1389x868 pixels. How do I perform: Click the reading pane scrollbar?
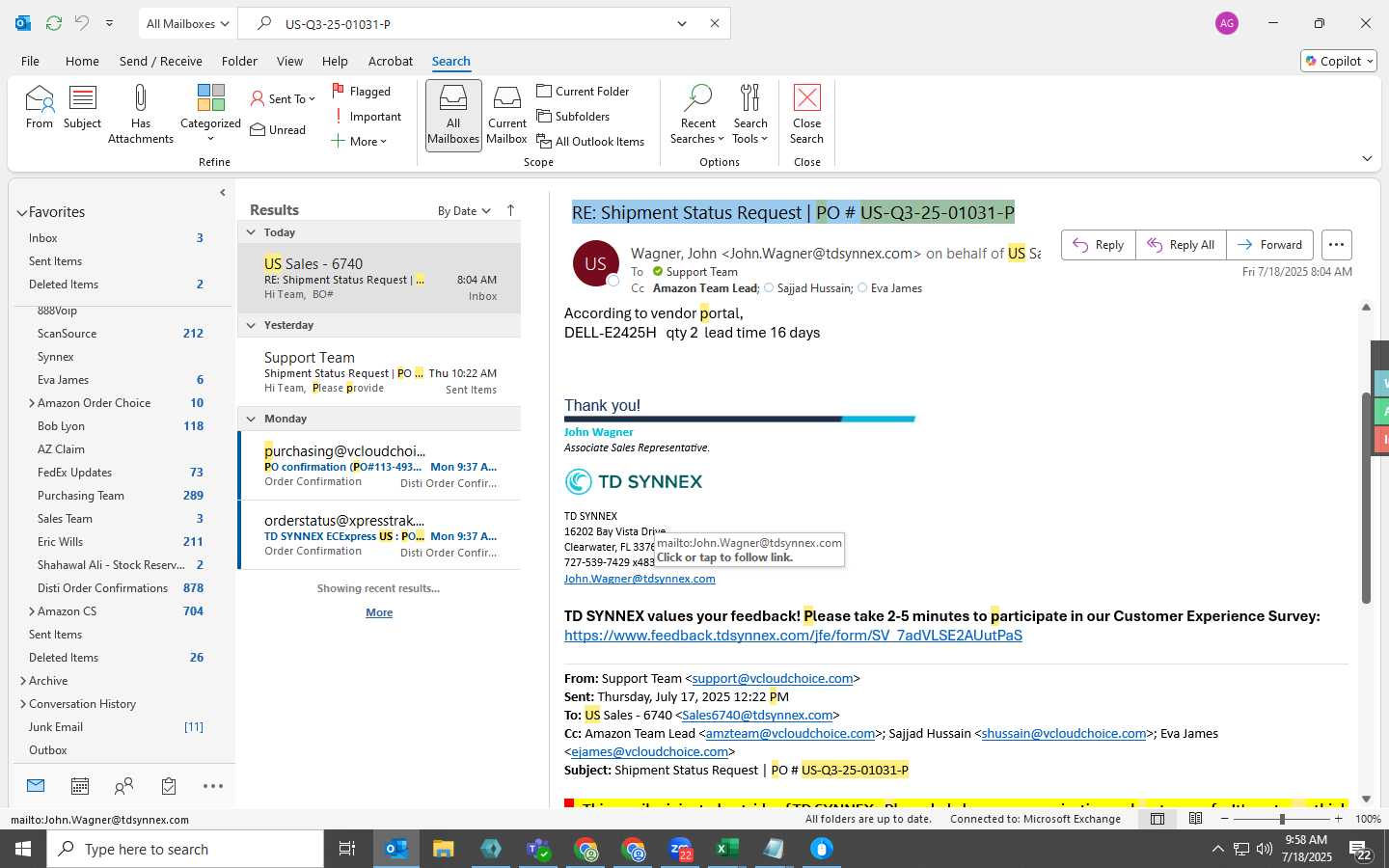click(1366, 499)
